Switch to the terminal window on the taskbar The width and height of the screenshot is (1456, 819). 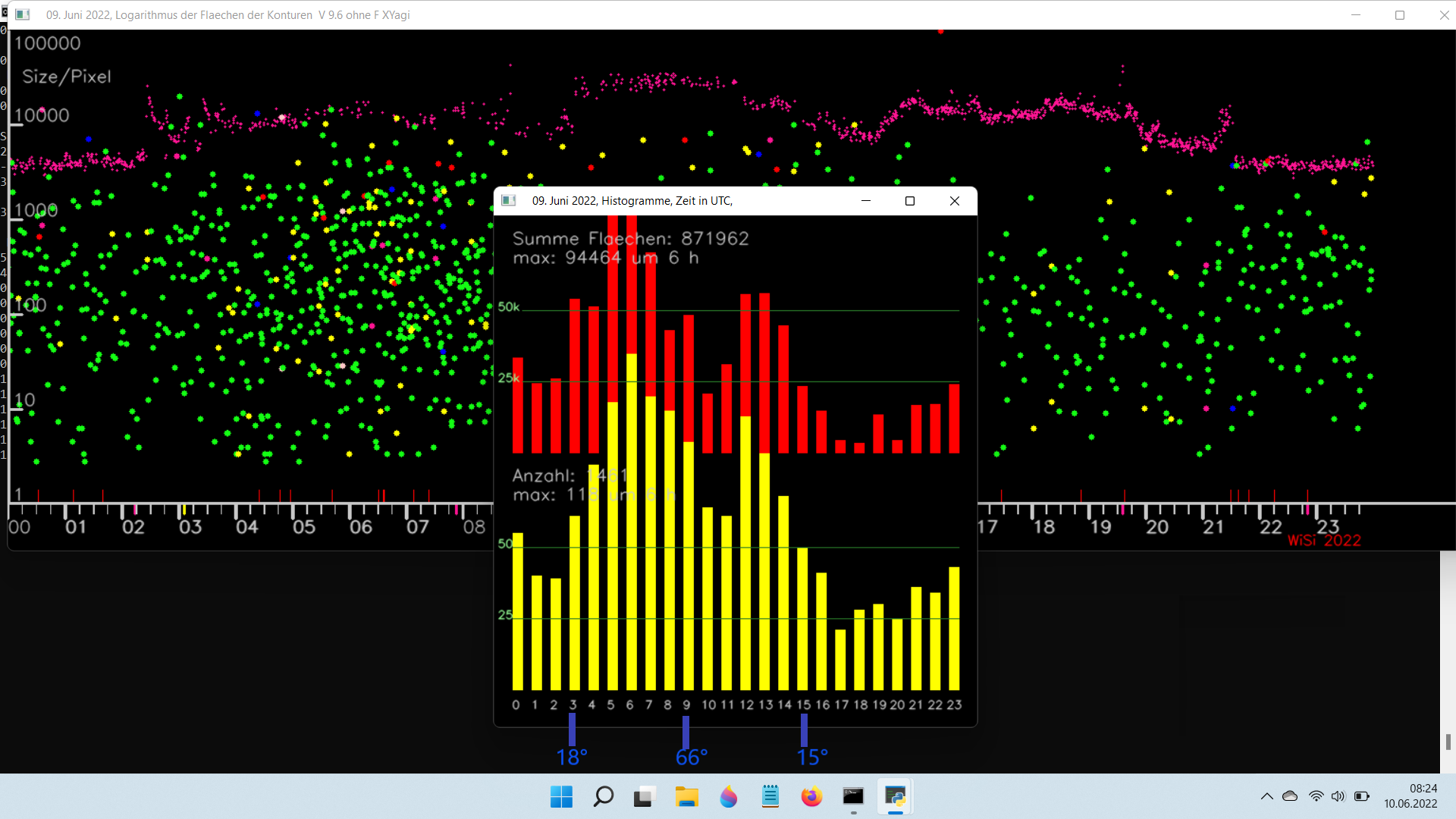point(853,797)
